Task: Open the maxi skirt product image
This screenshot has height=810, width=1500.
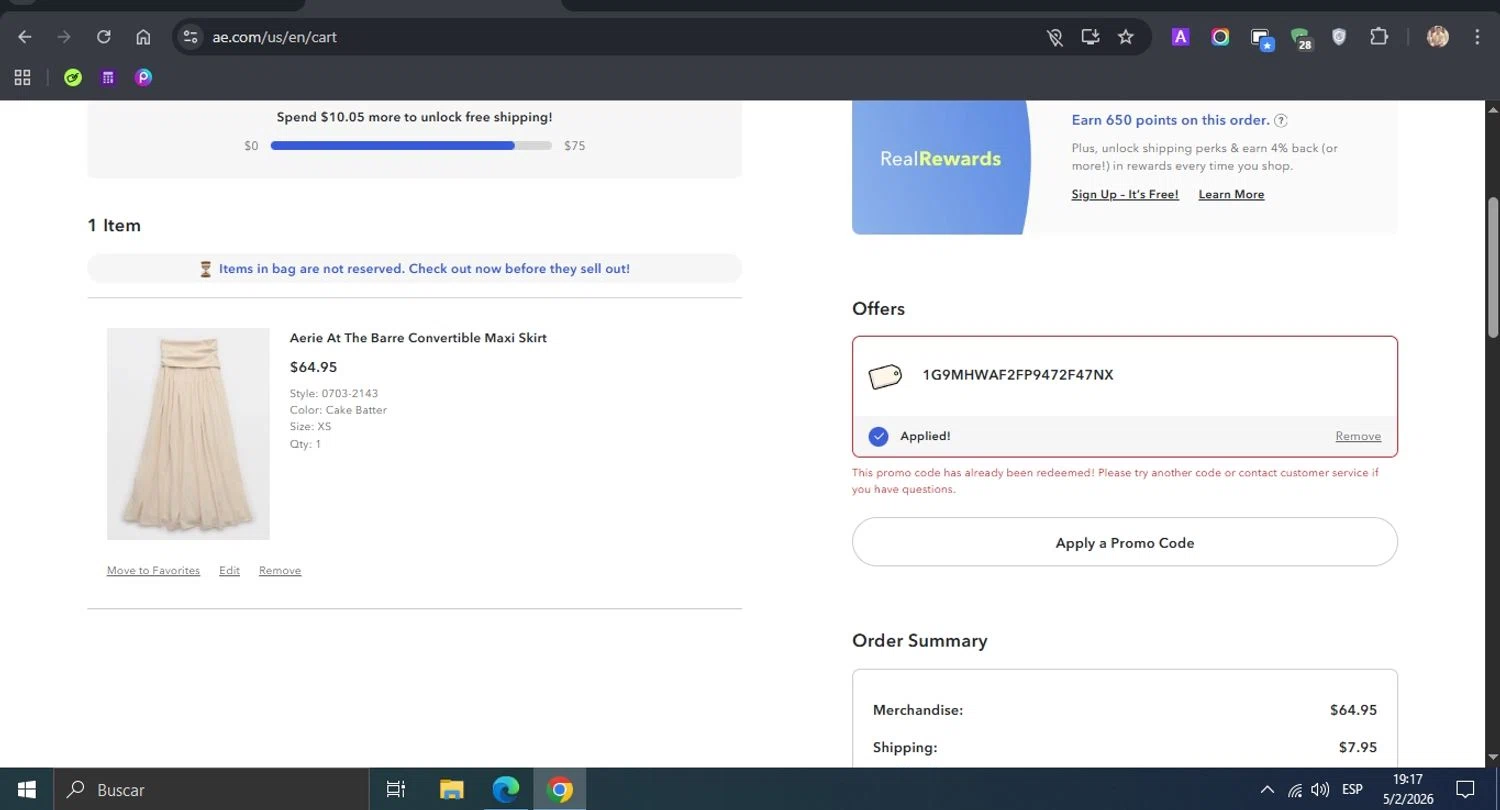Action: [188, 434]
